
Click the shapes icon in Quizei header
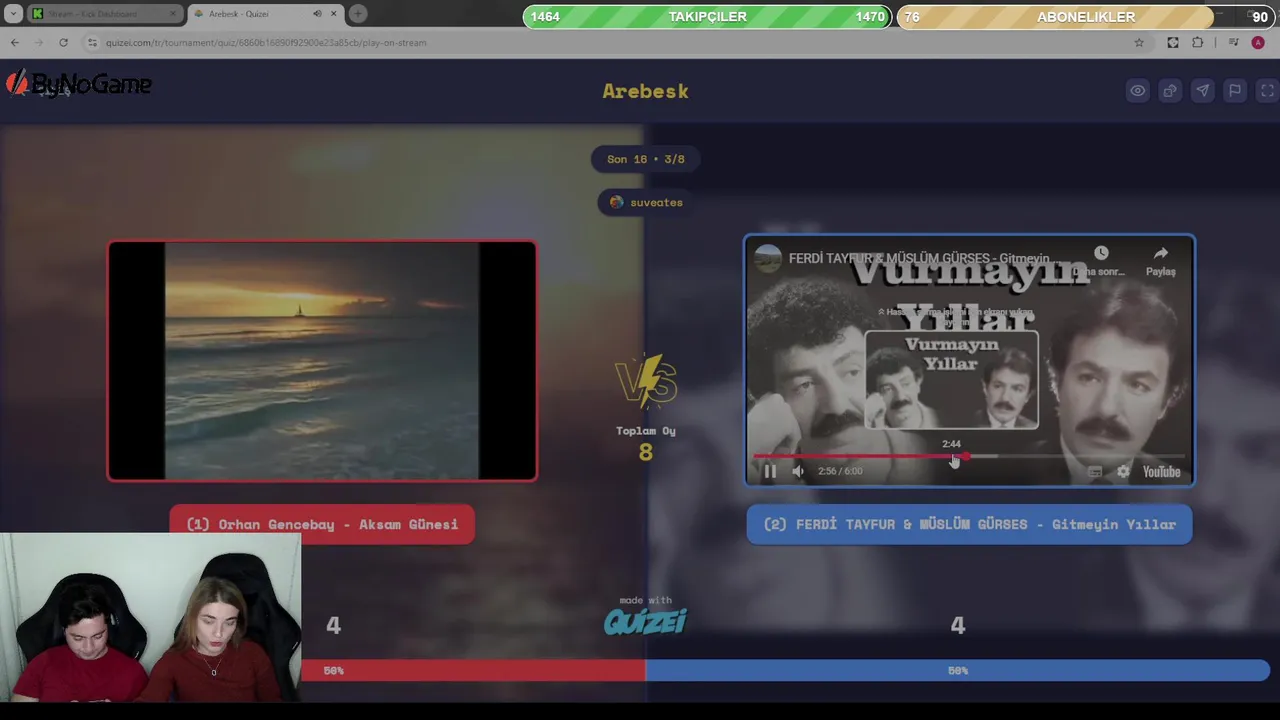(1170, 91)
